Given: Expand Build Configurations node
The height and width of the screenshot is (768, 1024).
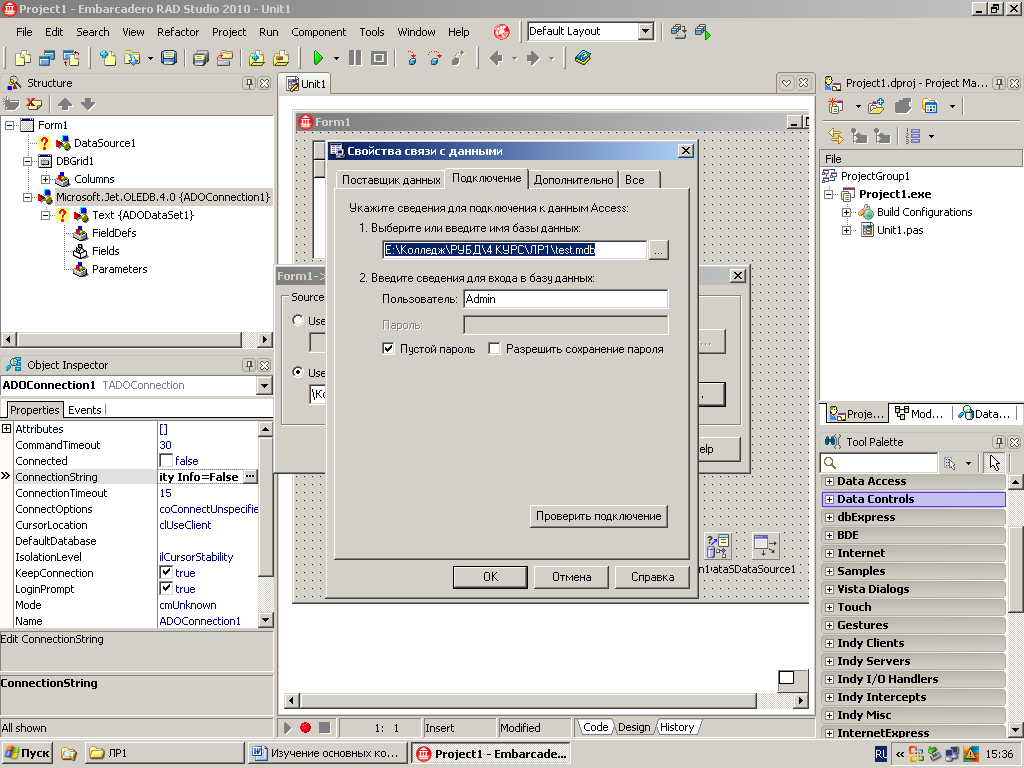Looking at the screenshot, I should click(x=846, y=212).
